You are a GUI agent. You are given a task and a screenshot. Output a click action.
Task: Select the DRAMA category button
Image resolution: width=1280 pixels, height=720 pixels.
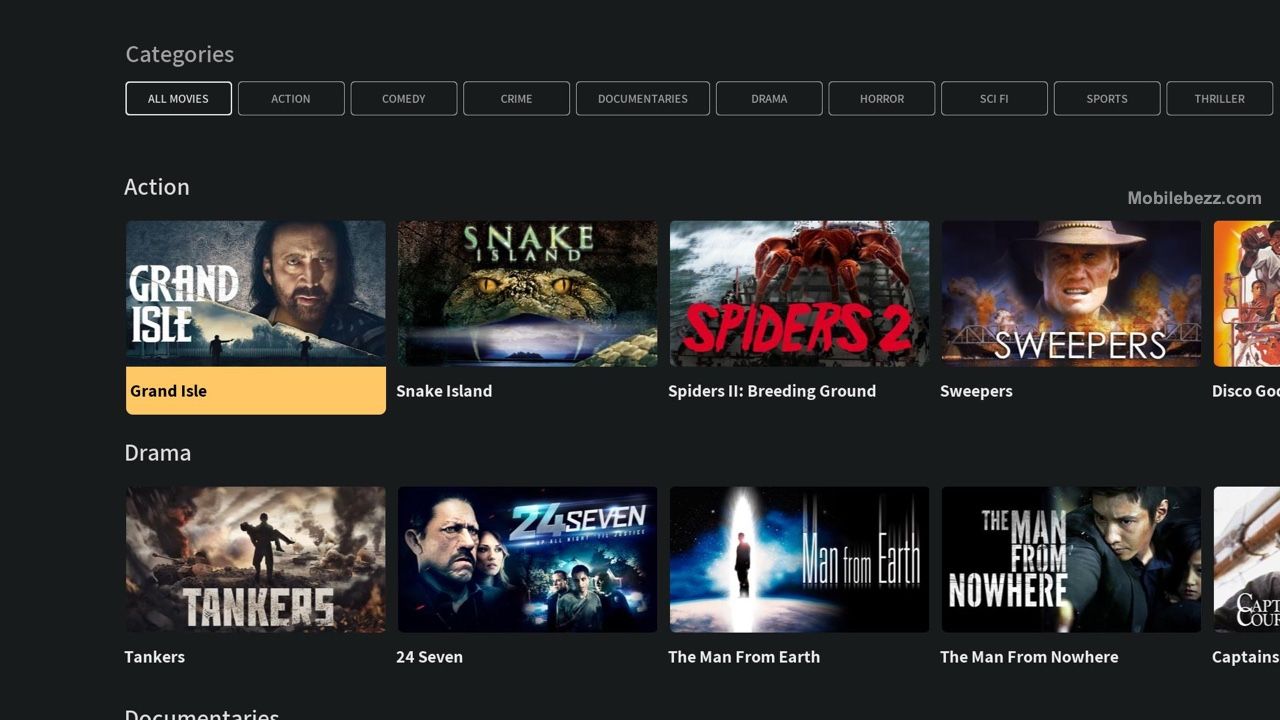[x=769, y=99]
